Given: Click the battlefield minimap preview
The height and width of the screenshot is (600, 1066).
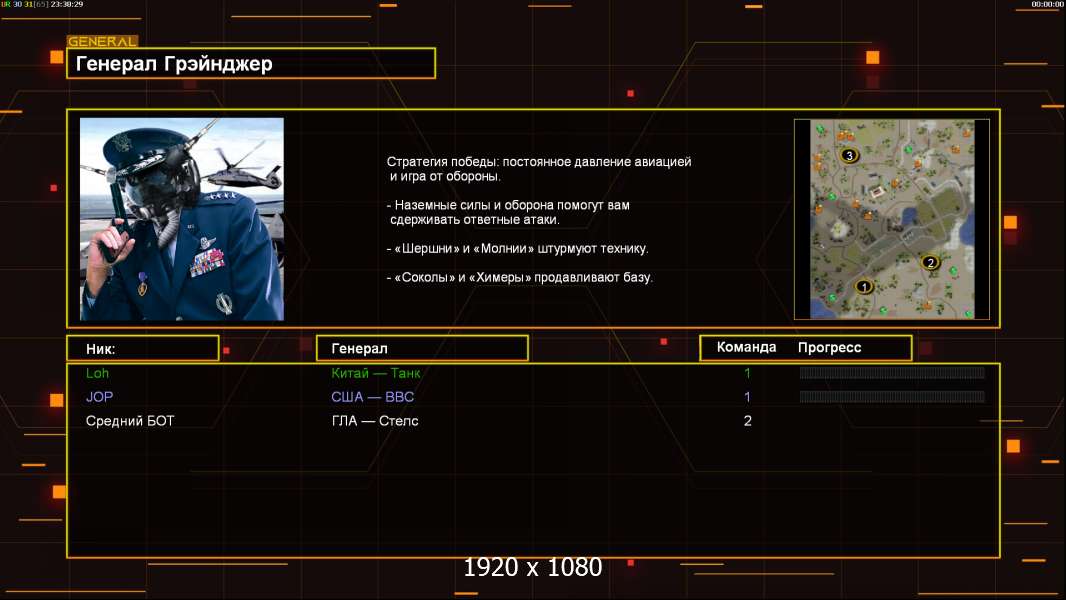Looking at the screenshot, I should [892, 219].
